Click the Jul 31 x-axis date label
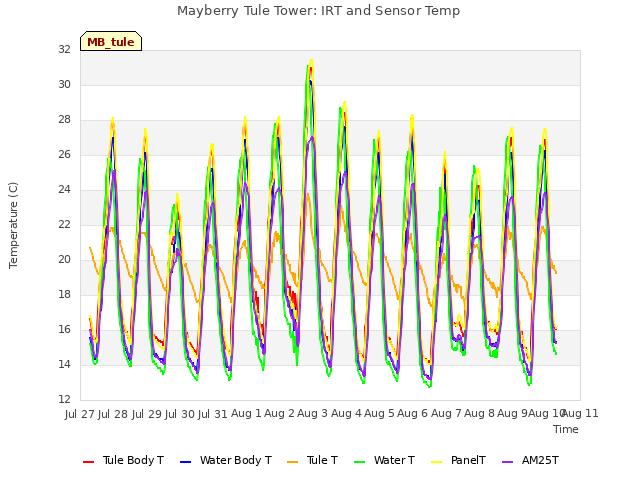Viewport: 640px width, 480px height. click(x=213, y=414)
